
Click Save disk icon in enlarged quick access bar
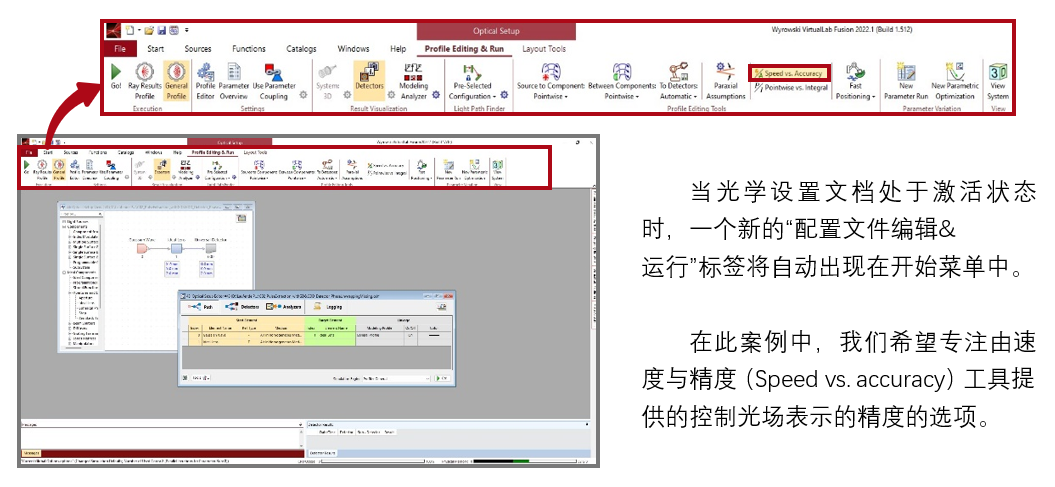[x=161, y=30]
